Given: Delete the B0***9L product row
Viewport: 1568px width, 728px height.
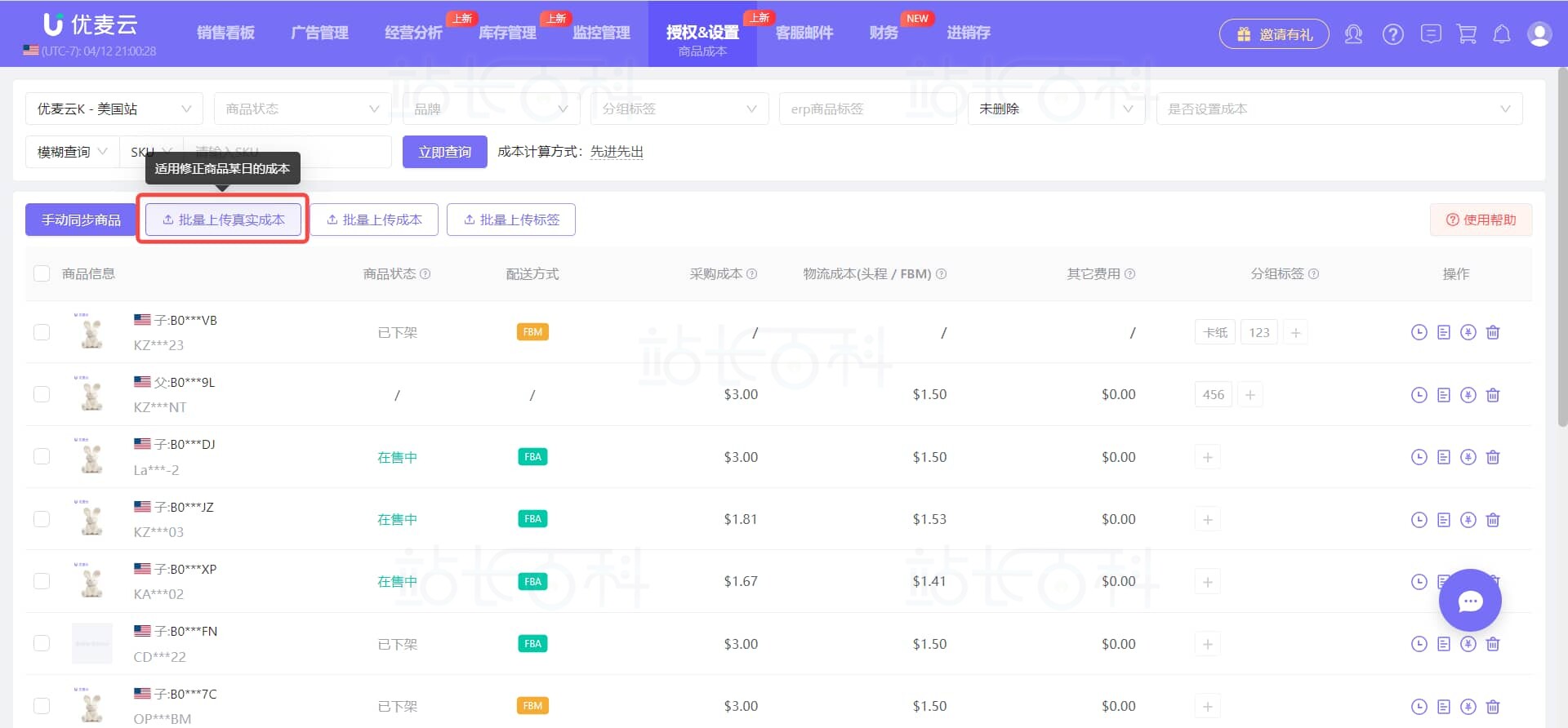Looking at the screenshot, I should tap(1493, 395).
